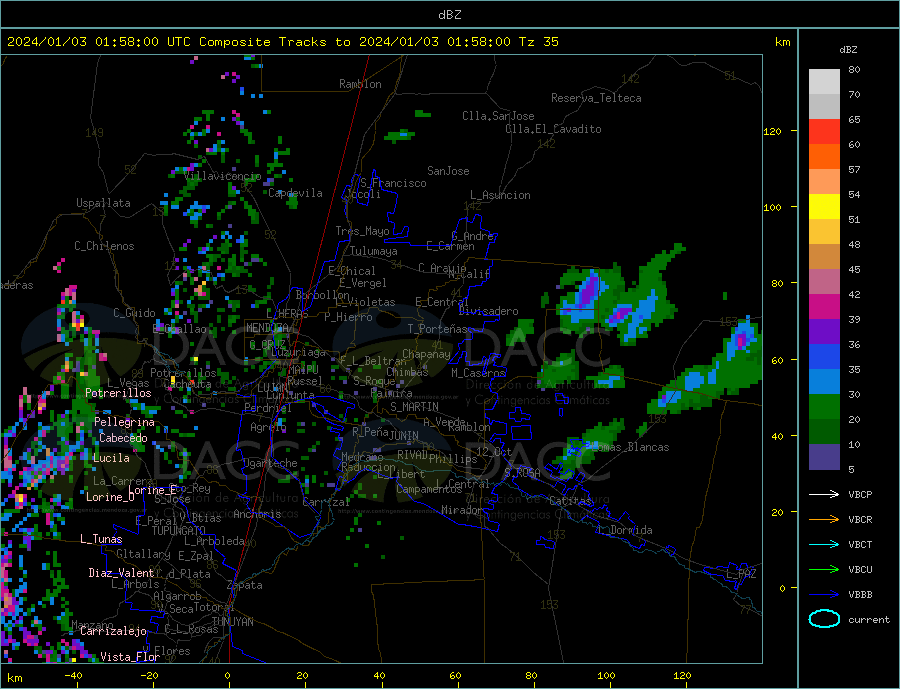Click the 'Tulumaya' map label
The height and width of the screenshot is (689, 900).
[374, 251]
